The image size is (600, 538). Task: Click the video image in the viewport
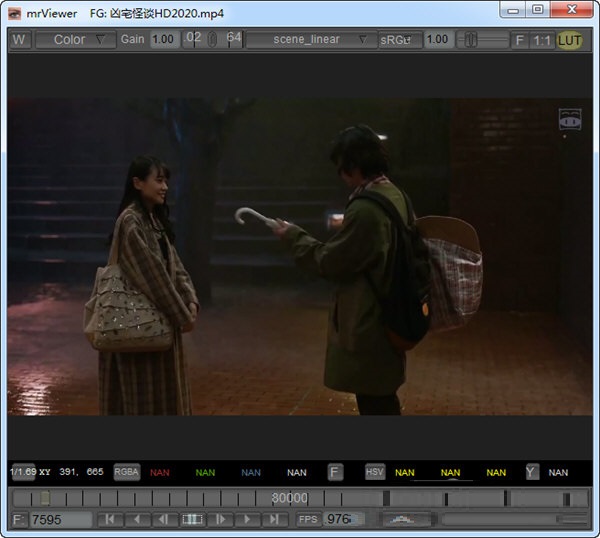point(300,256)
